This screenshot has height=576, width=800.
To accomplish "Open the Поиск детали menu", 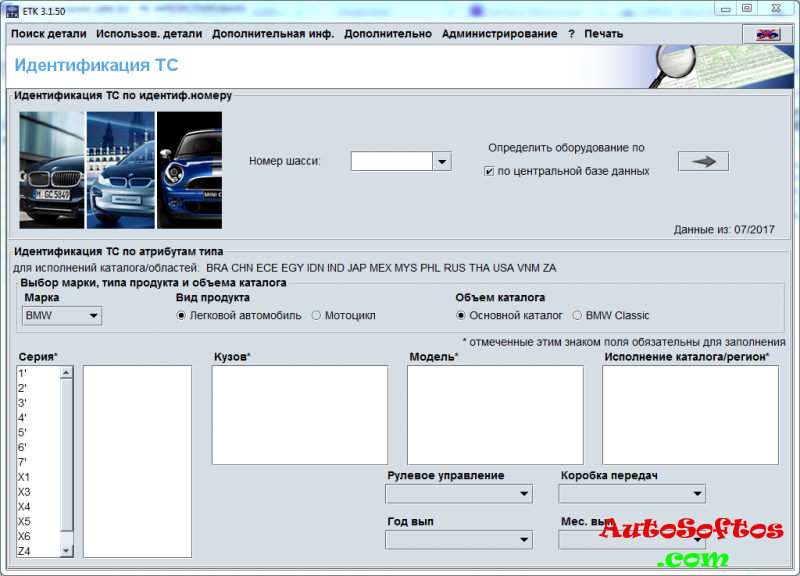I will coord(49,34).
